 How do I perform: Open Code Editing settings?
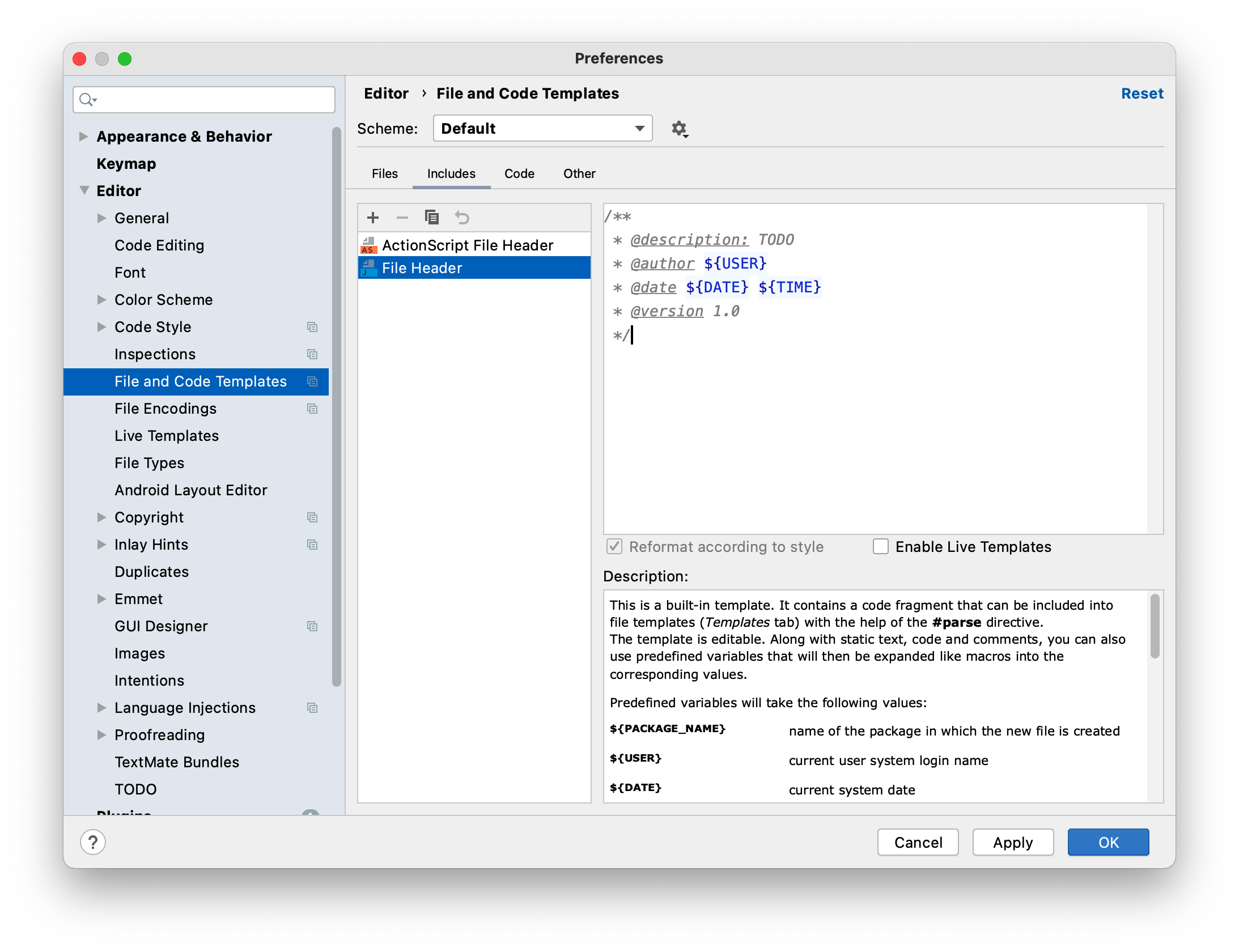159,245
